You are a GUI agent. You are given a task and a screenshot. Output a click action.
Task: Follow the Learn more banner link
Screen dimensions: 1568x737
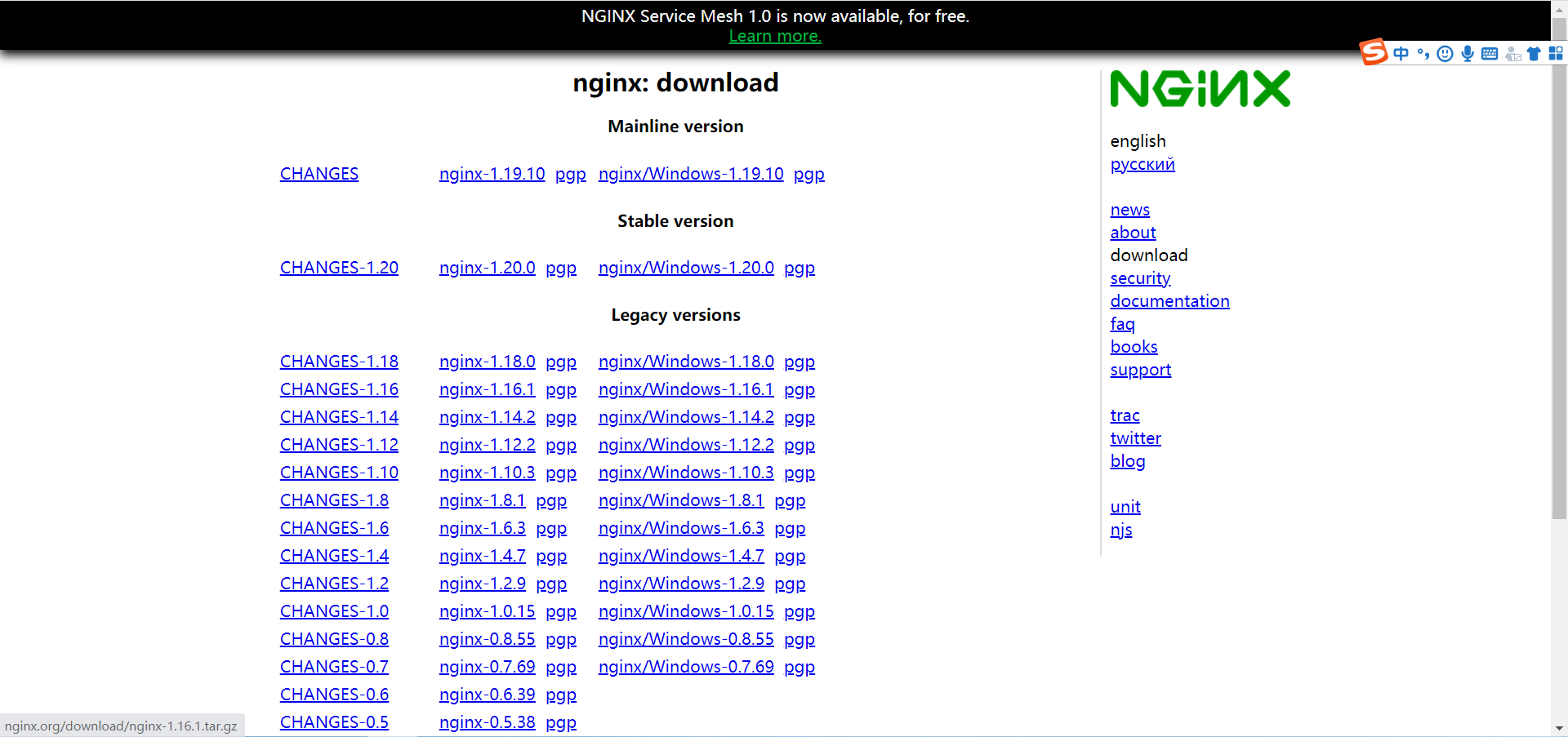[775, 36]
